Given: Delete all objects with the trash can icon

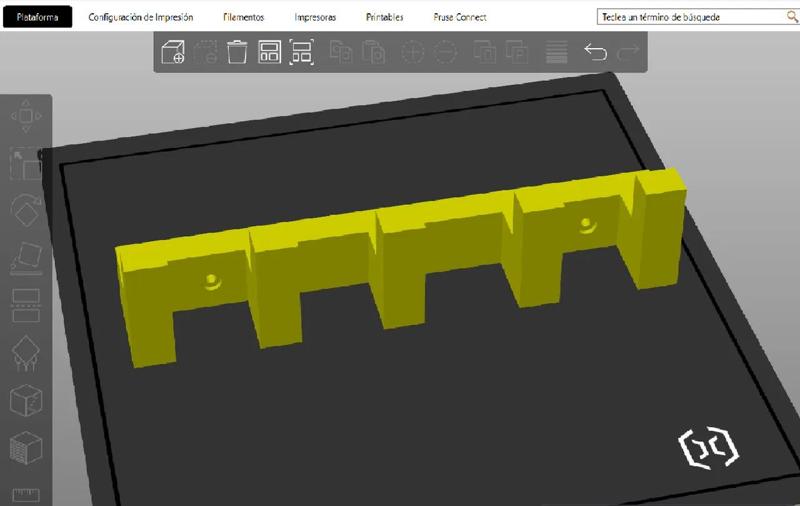Looking at the screenshot, I should (237, 52).
